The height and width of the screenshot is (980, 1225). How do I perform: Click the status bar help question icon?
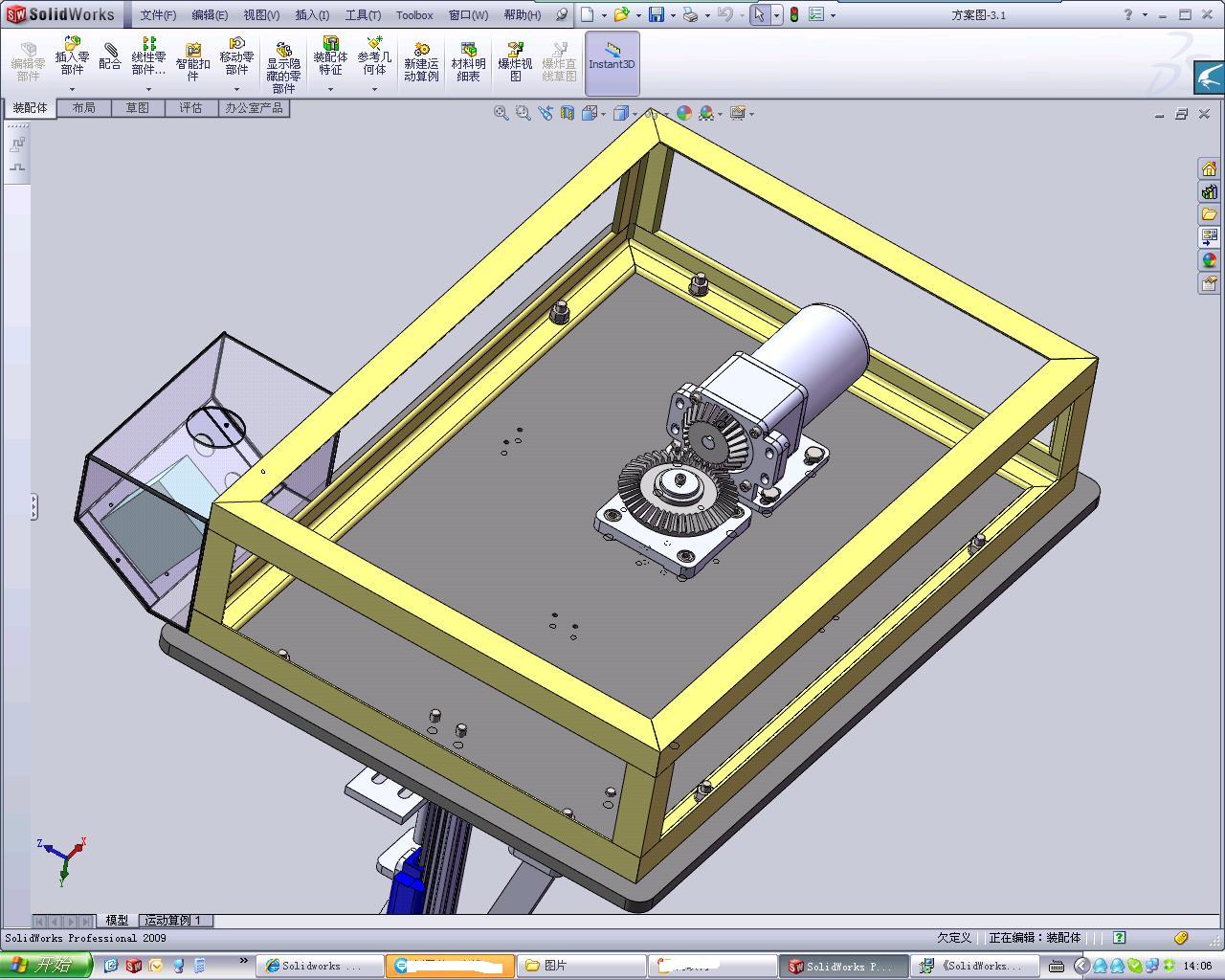(x=1119, y=938)
